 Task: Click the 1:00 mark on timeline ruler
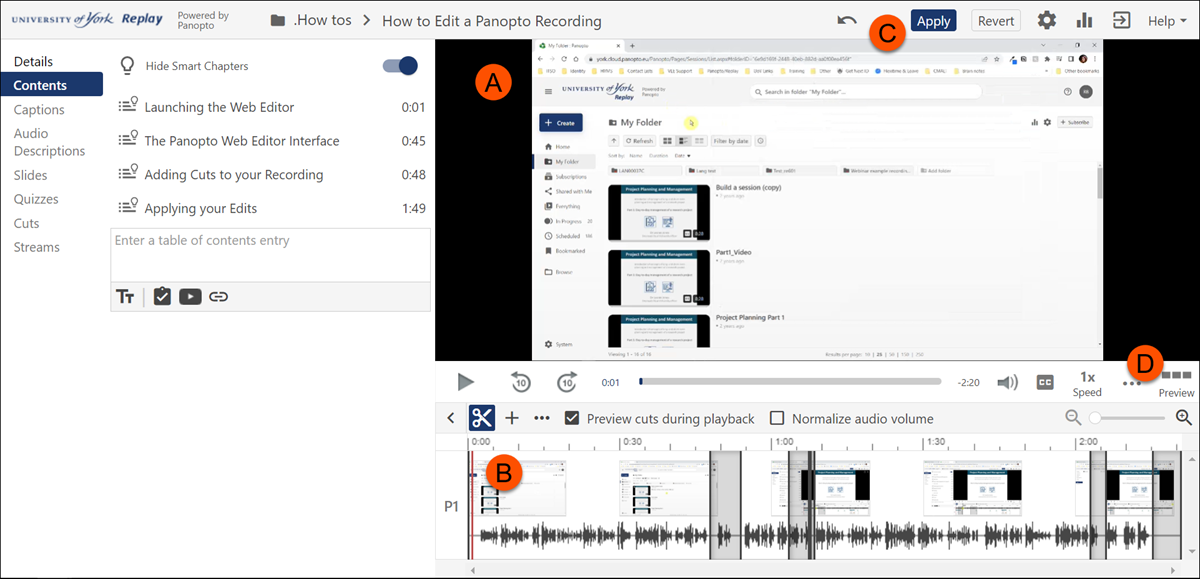pyautogui.click(x=785, y=441)
